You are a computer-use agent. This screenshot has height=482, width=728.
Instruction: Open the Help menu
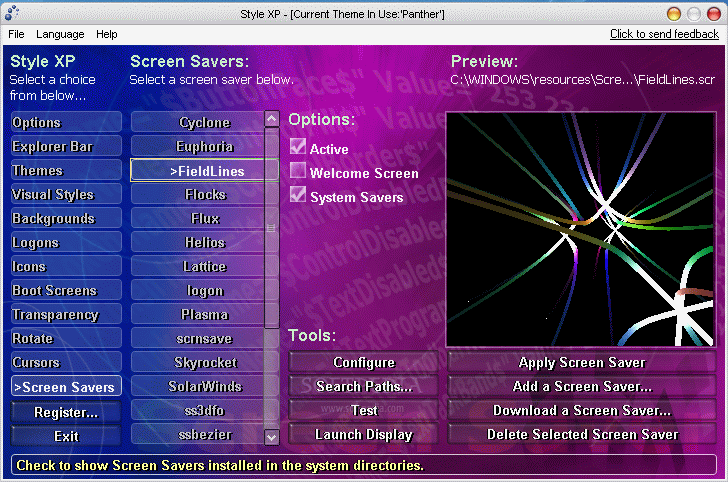pyautogui.click(x=107, y=34)
